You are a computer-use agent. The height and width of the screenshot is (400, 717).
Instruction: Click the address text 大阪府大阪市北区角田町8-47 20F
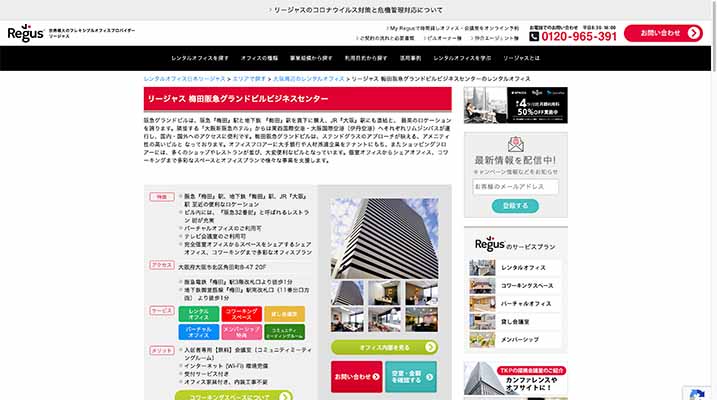(222, 267)
